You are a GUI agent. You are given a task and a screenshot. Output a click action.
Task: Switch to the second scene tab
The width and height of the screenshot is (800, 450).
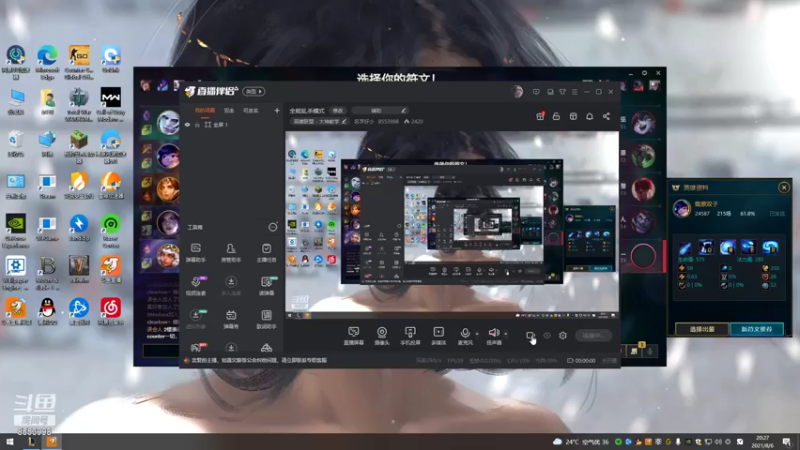229,110
